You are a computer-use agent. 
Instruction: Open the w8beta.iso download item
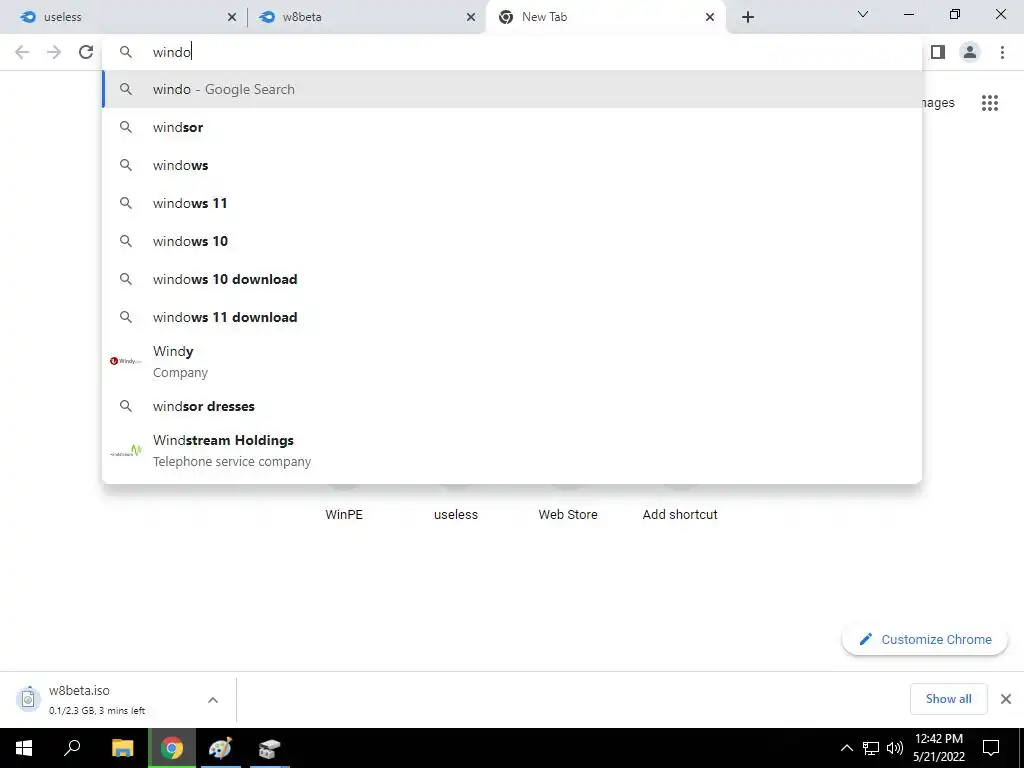tap(104, 699)
